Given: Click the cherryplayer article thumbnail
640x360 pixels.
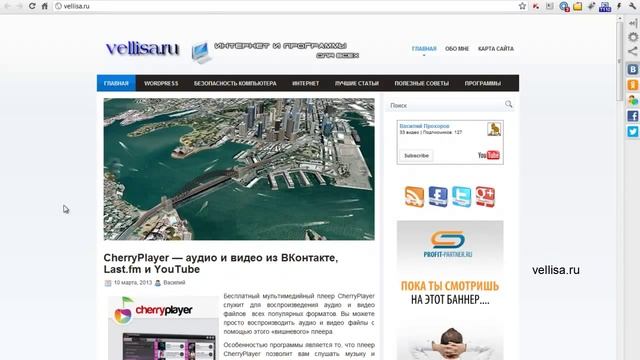Looking at the screenshot, I should click(x=163, y=328).
